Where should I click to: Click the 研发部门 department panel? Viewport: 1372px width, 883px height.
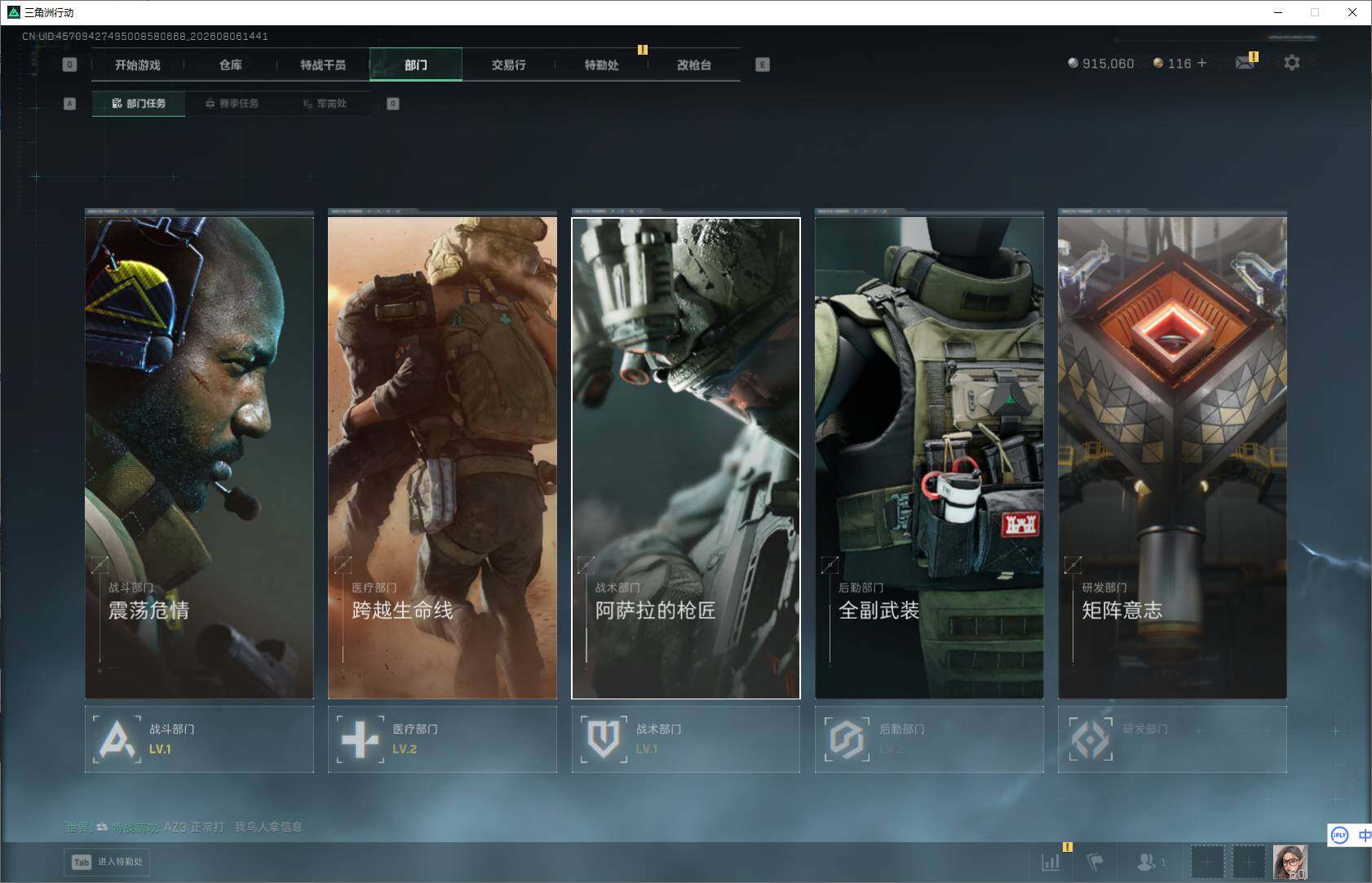pos(1172,739)
